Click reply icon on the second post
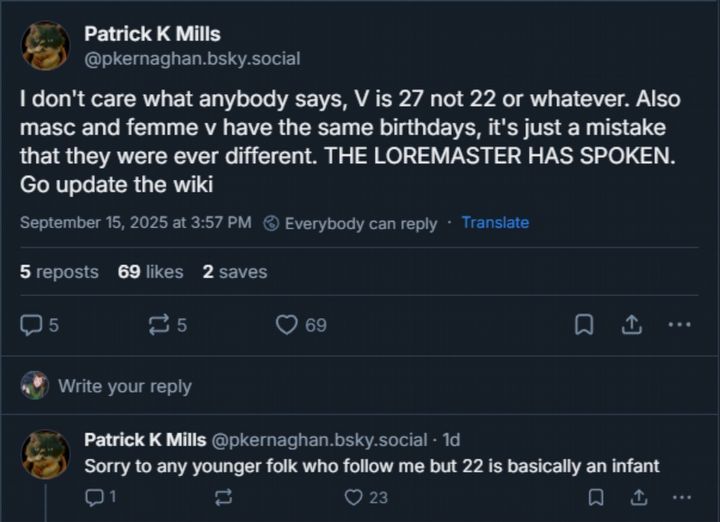Screen dimensions: 720x522 coord(96,497)
